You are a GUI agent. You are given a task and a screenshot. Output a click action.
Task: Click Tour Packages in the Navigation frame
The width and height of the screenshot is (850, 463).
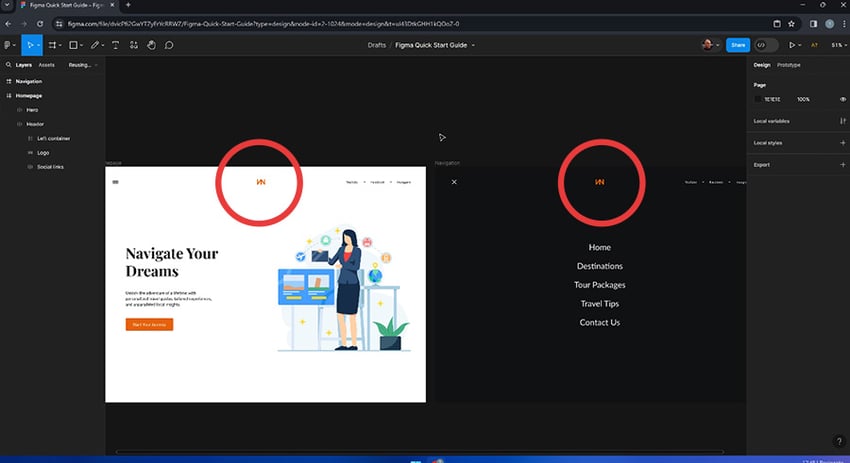coord(600,285)
